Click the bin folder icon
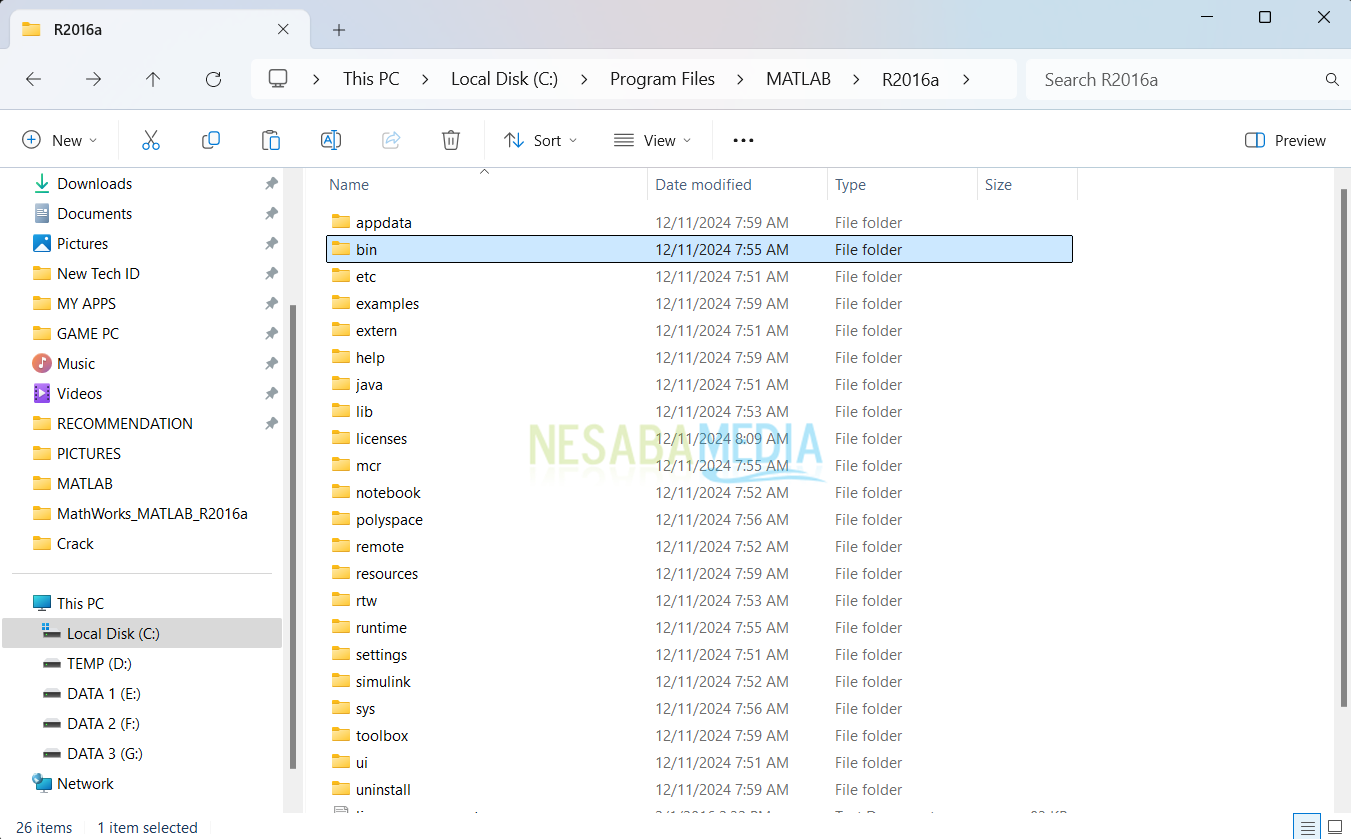The height and width of the screenshot is (839, 1351). click(341, 249)
